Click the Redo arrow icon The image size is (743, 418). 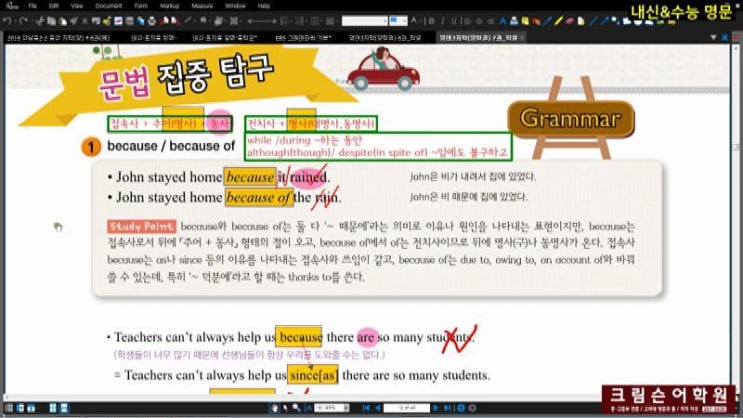(23, 21)
